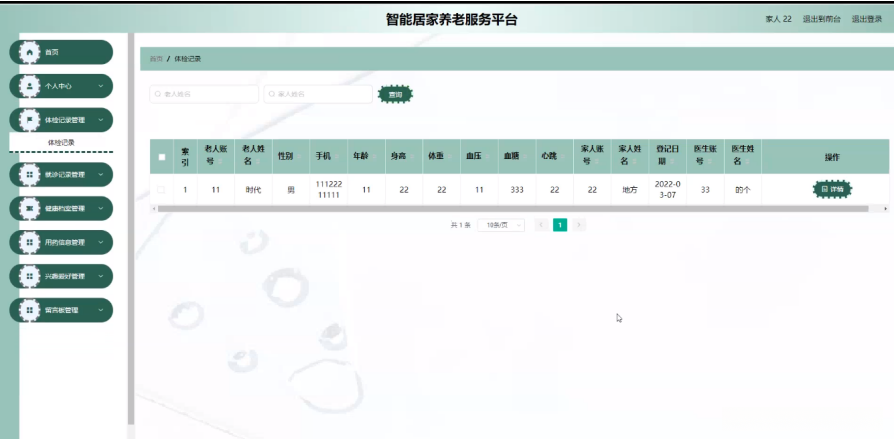Click the flag icon of 体检记录管理
894x439 pixels.
(30, 120)
